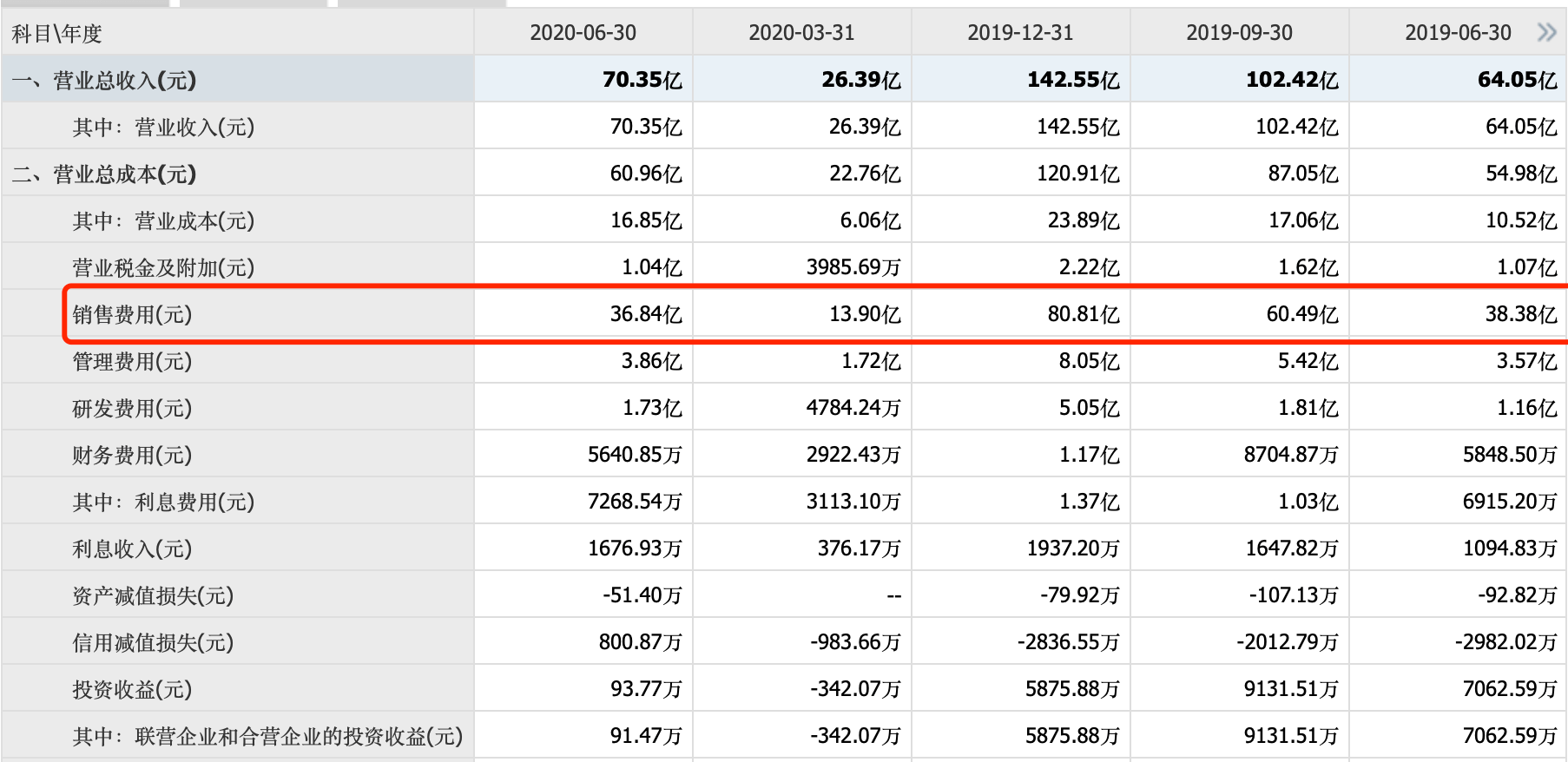Click the 3985.69万 tax value
The width and height of the screenshot is (1568, 762).
[853, 267]
